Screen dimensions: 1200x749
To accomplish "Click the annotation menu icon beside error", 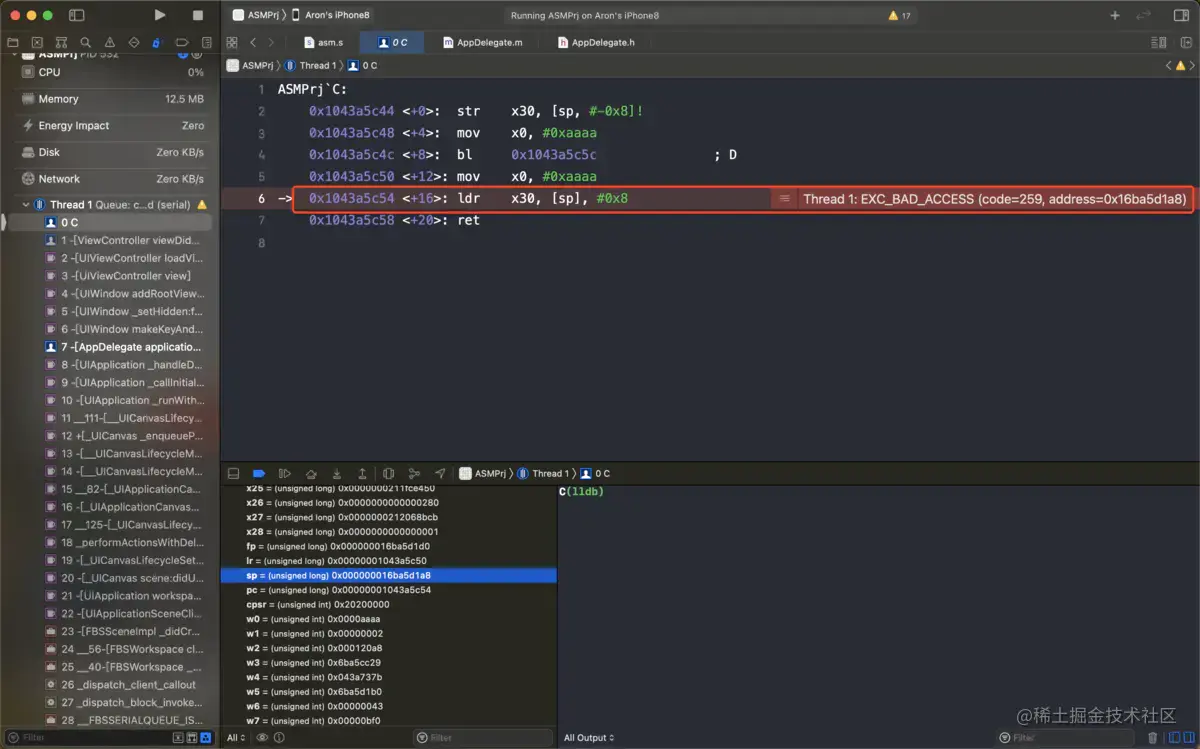I will point(785,199).
